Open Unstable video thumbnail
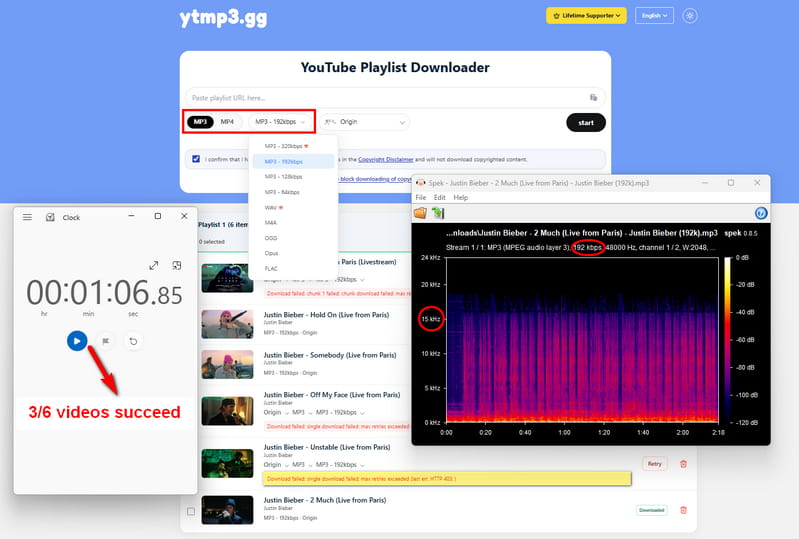 [x=227, y=463]
